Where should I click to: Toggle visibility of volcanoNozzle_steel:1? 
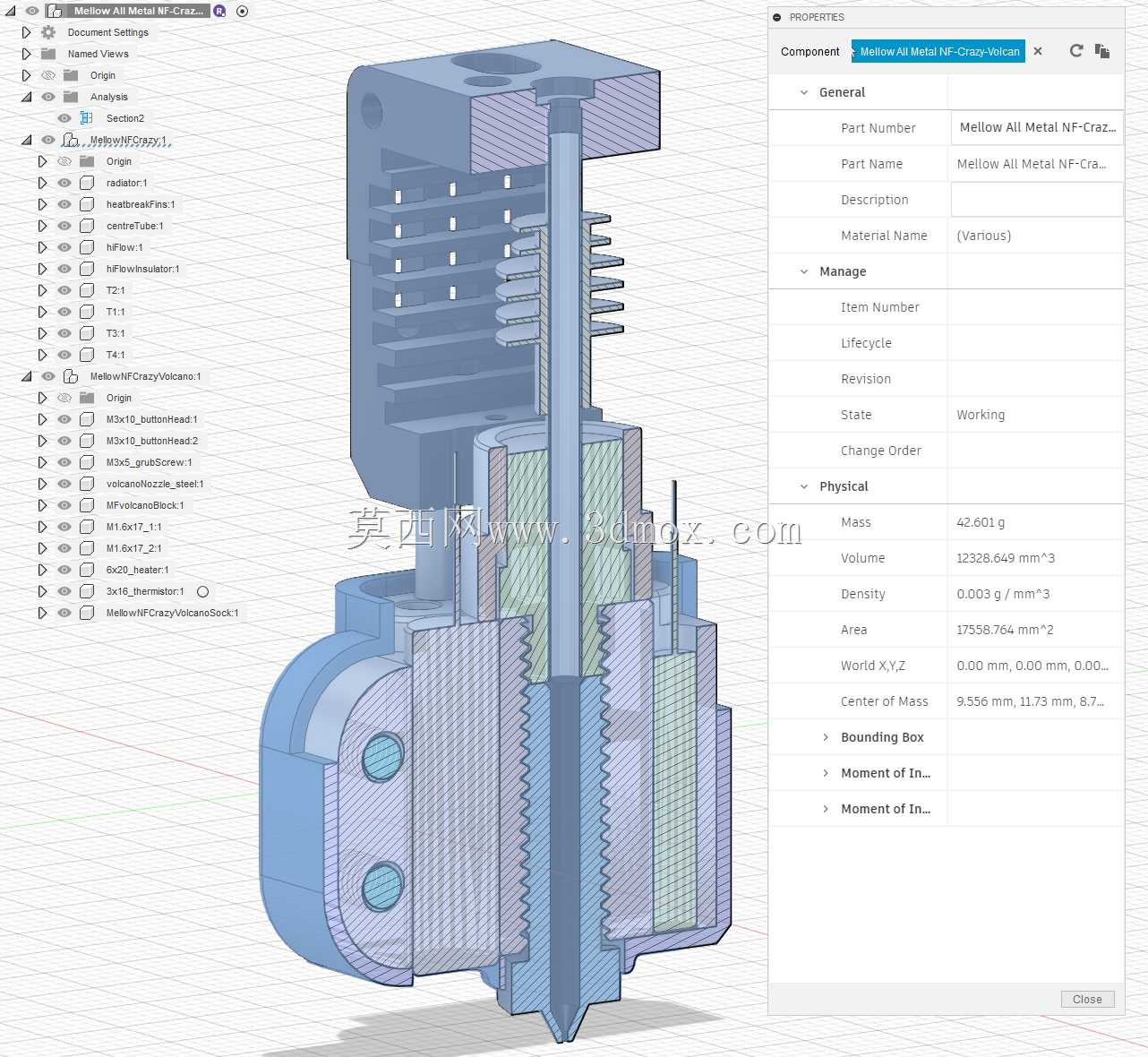tap(64, 484)
